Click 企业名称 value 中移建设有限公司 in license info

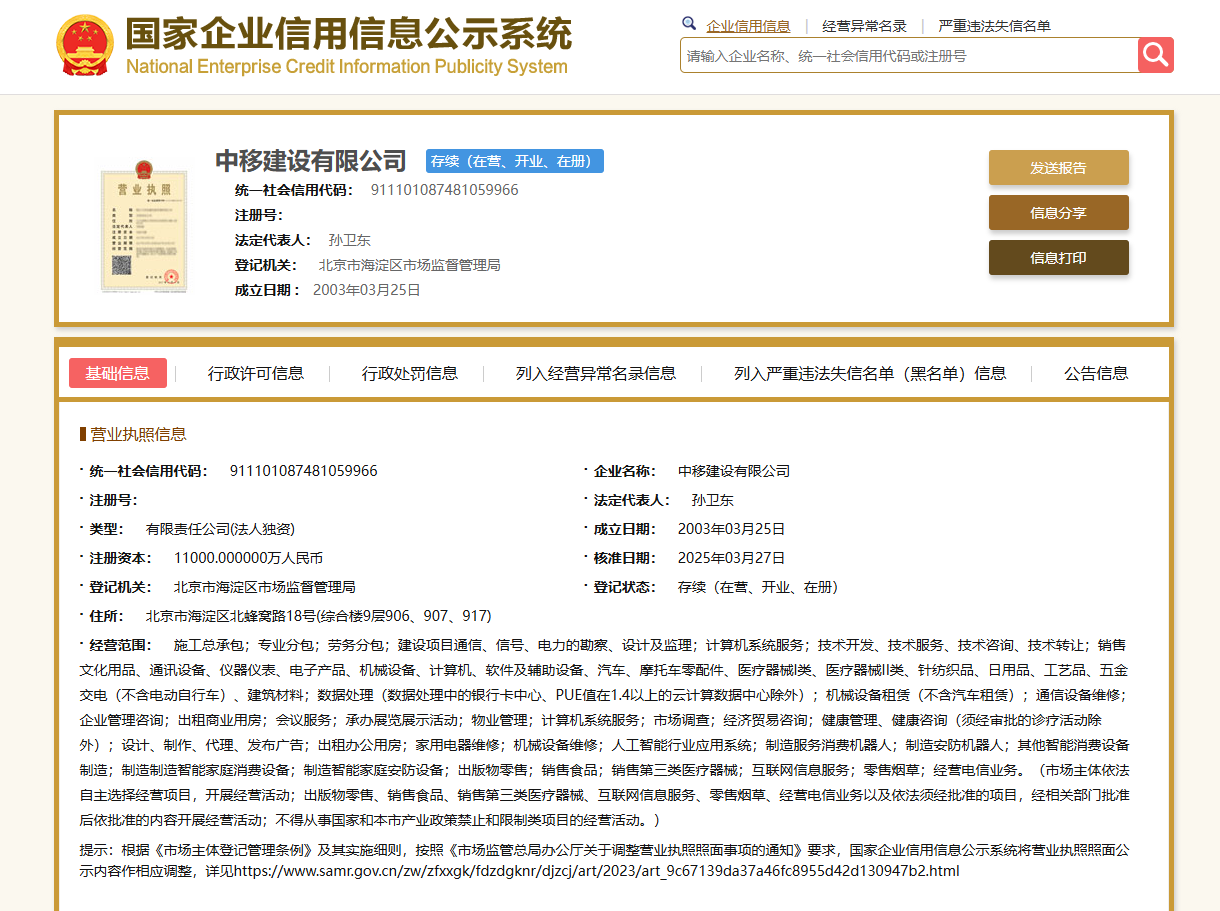[x=734, y=471]
